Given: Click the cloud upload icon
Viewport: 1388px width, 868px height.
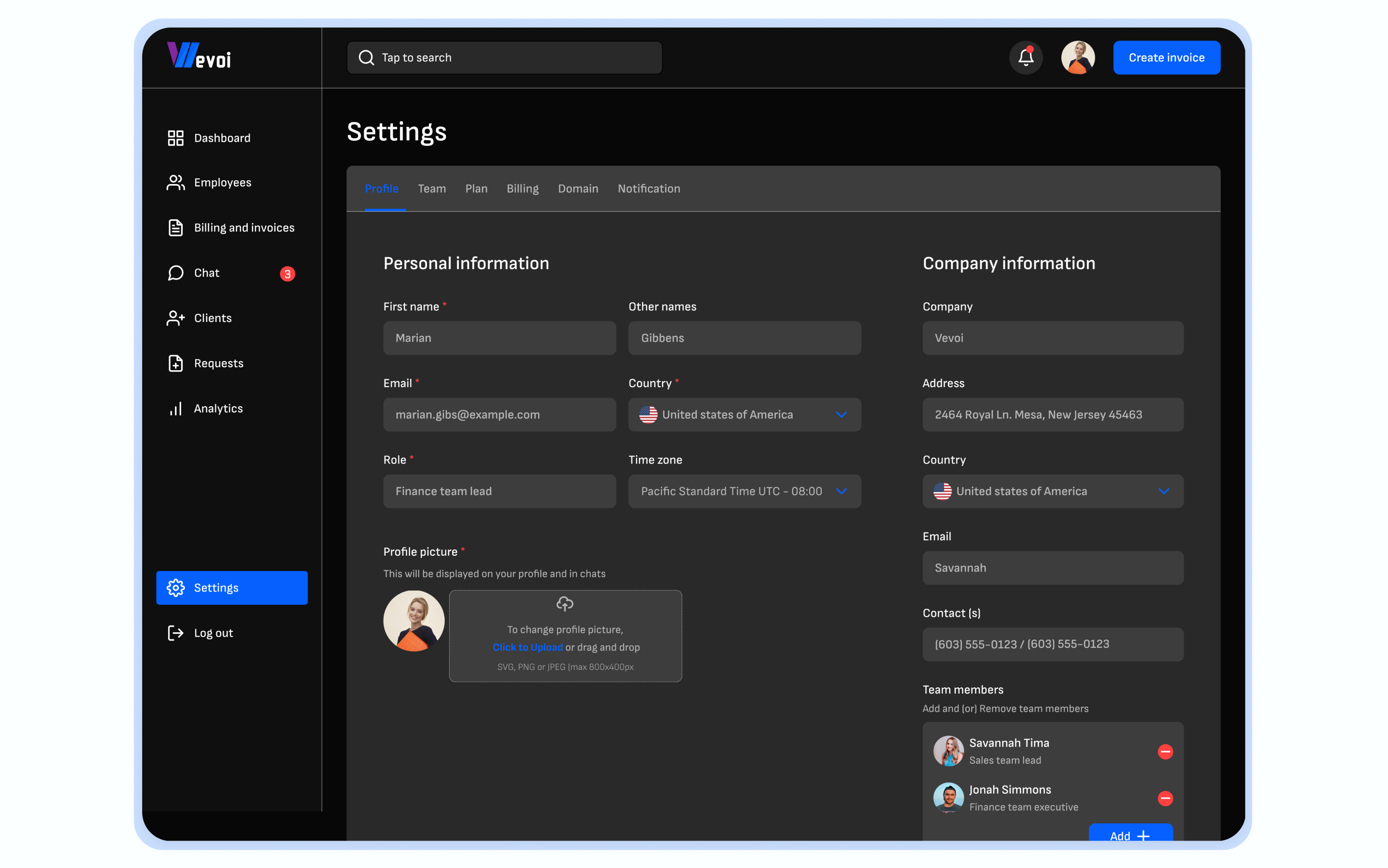Looking at the screenshot, I should (x=565, y=603).
